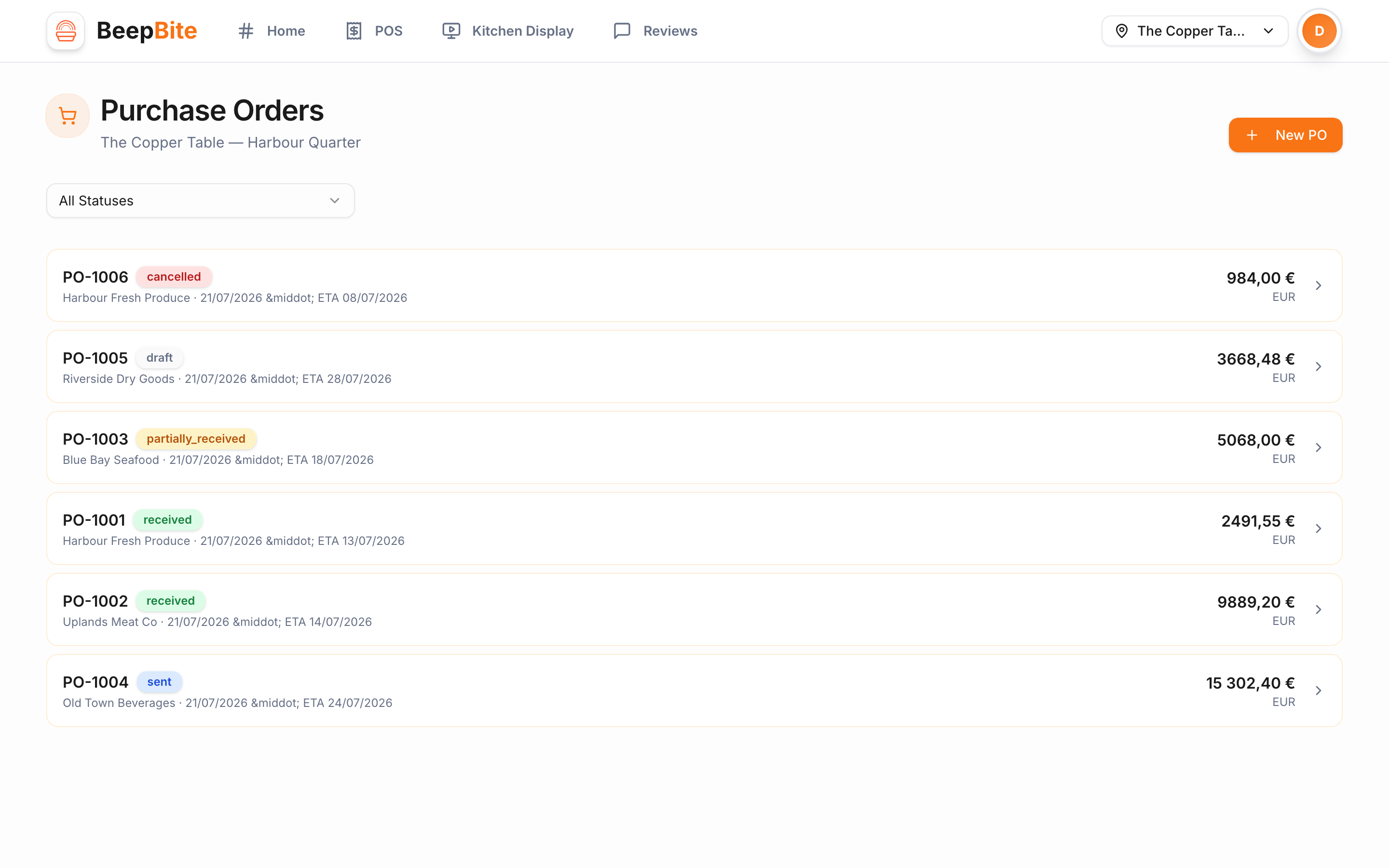Open the All Statuses filter dropdown

[x=200, y=200]
